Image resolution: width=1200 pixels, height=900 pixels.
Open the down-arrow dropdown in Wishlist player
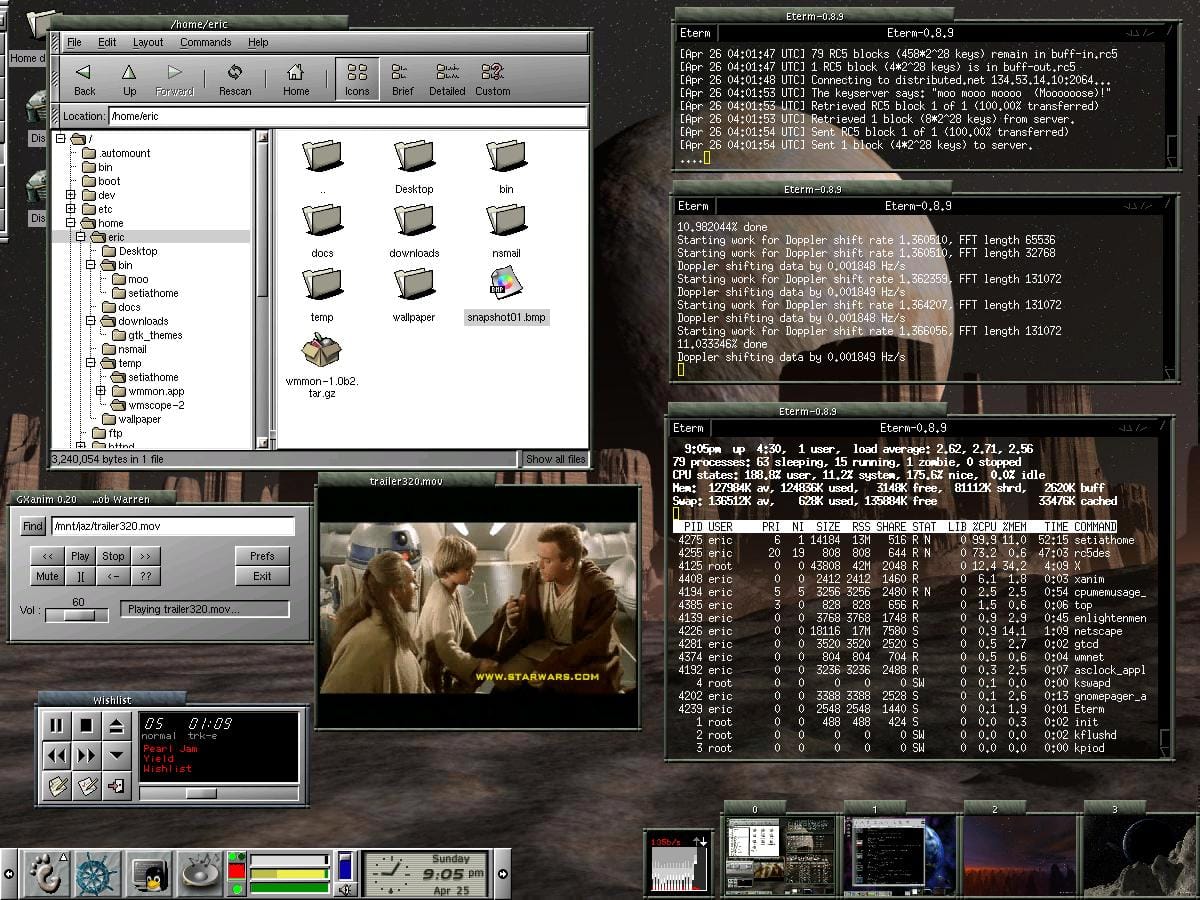117,756
